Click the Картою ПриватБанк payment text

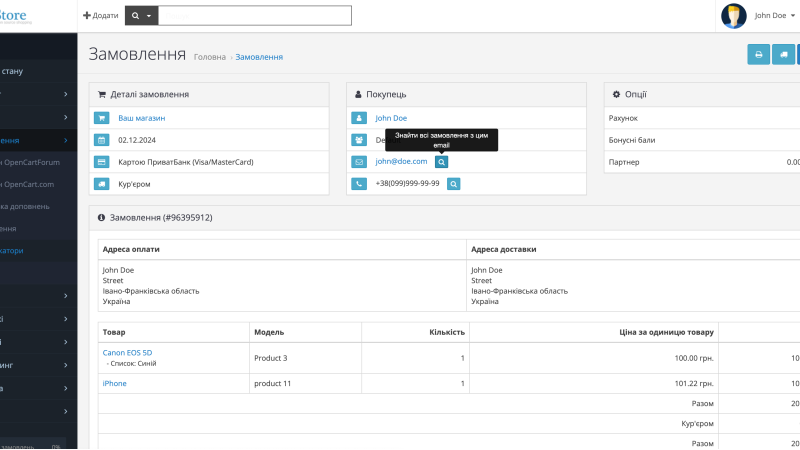pos(186,162)
